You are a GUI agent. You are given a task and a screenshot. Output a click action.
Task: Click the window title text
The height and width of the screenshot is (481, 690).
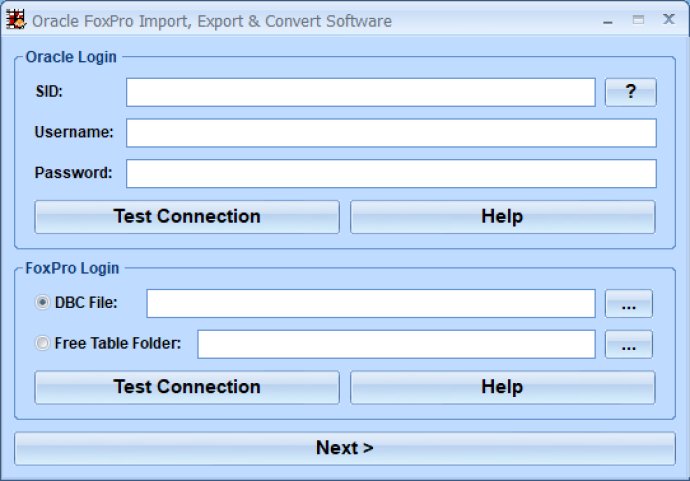click(x=212, y=21)
